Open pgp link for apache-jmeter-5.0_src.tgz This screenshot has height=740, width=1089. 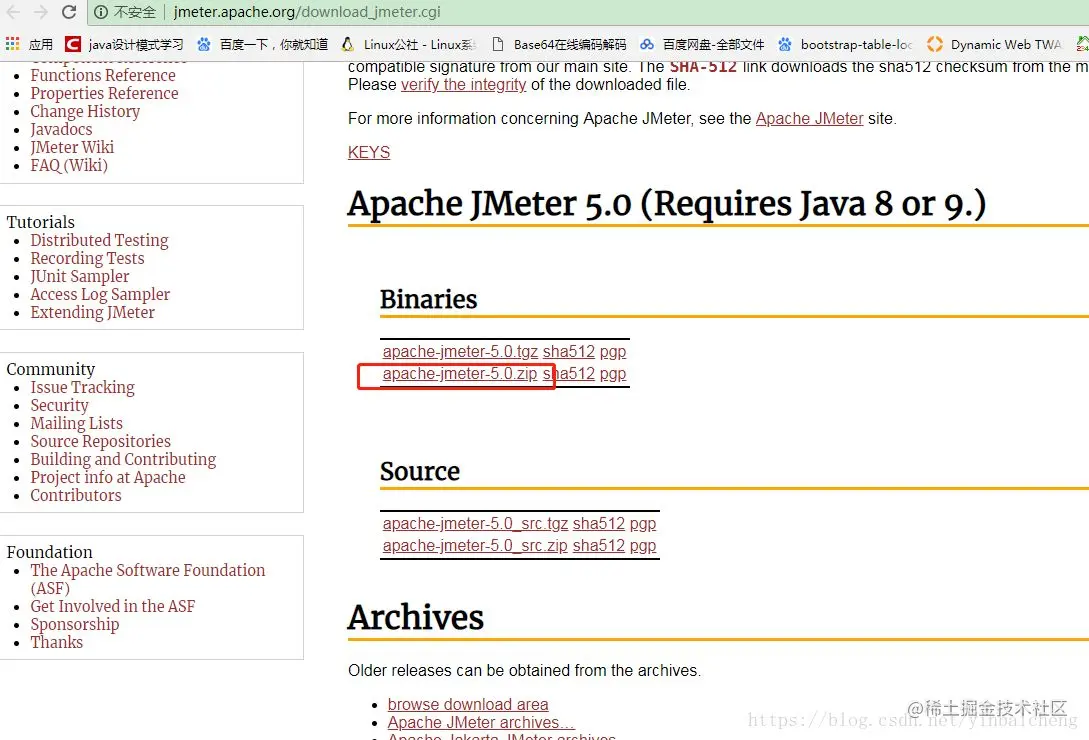tap(643, 524)
